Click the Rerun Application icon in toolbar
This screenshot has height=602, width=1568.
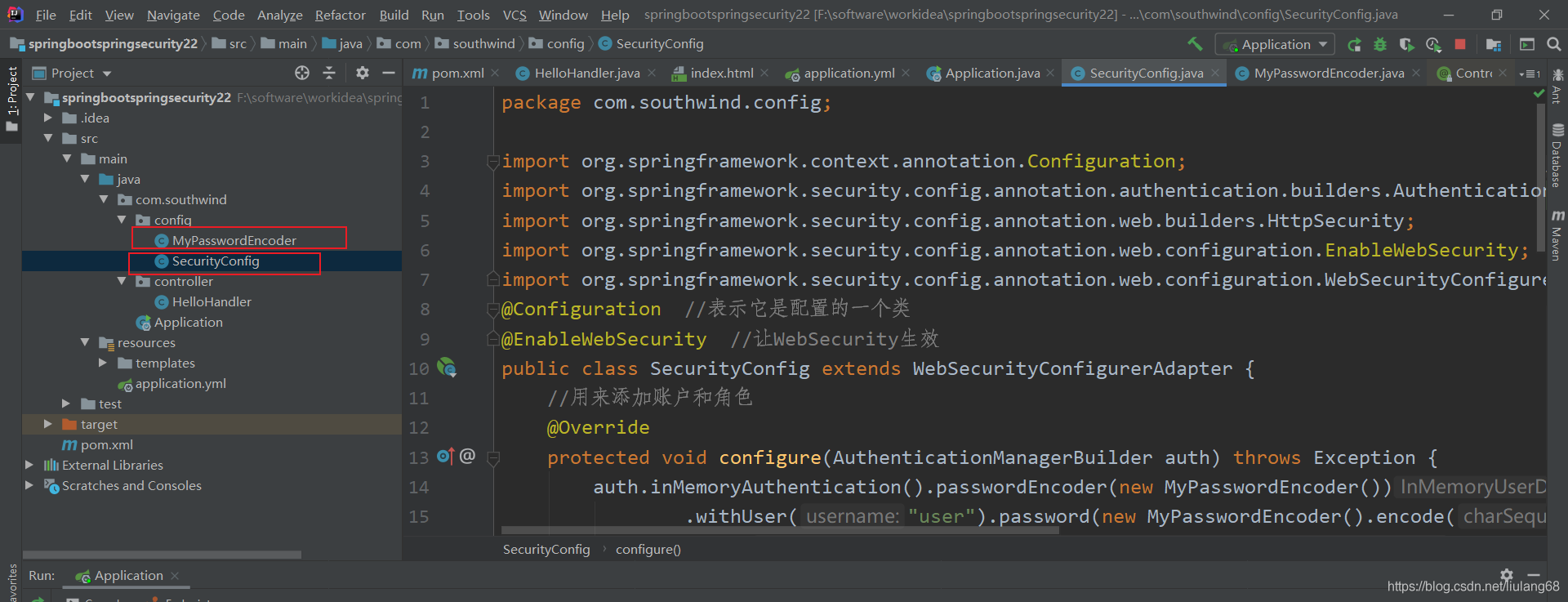[1354, 44]
